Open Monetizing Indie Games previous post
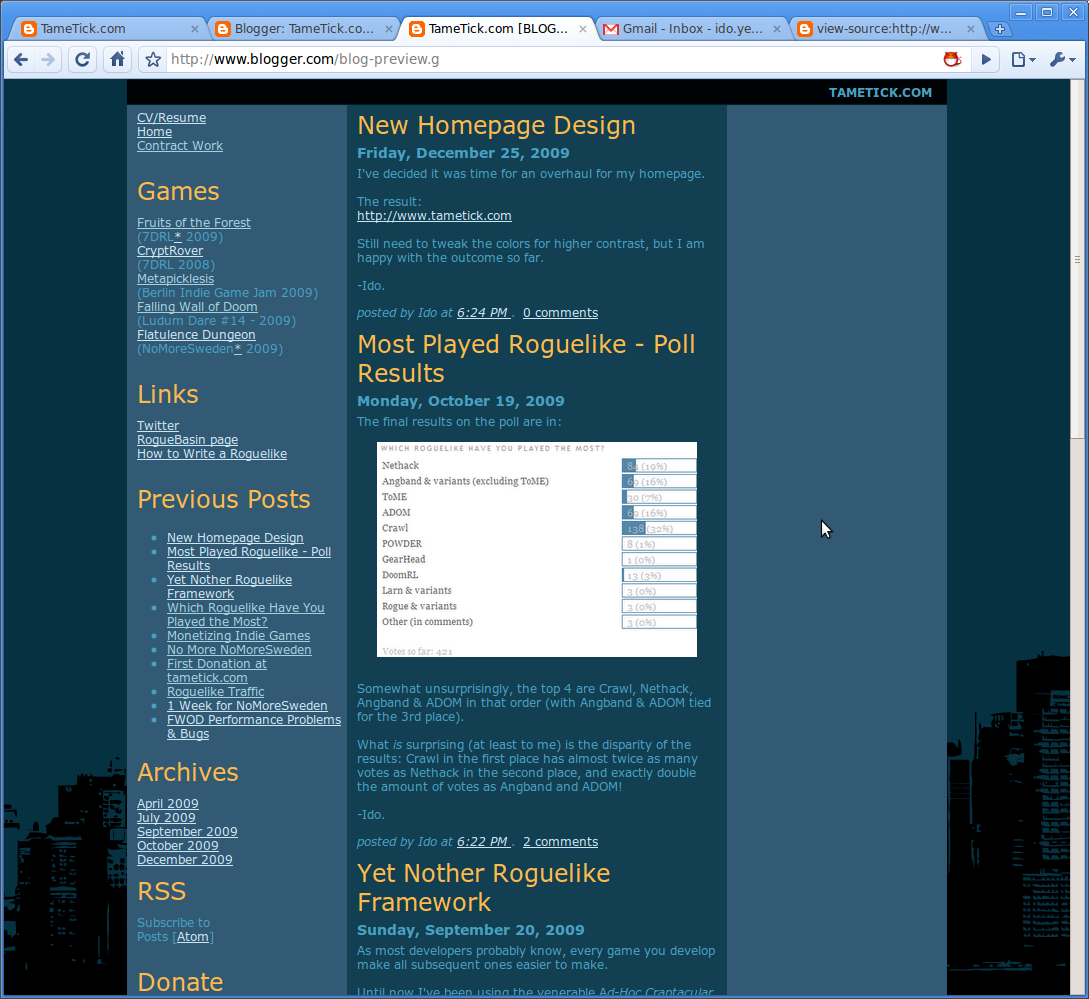This screenshot has height=999, width=1089. pos(238,636)
